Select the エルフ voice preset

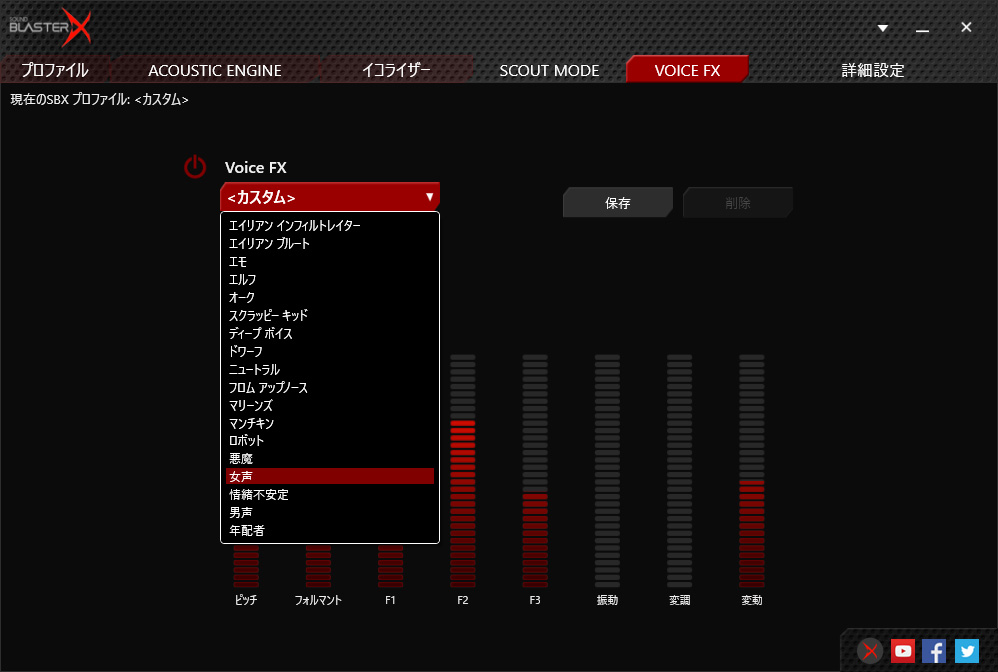pyautogui.click(x=330, y=279)
